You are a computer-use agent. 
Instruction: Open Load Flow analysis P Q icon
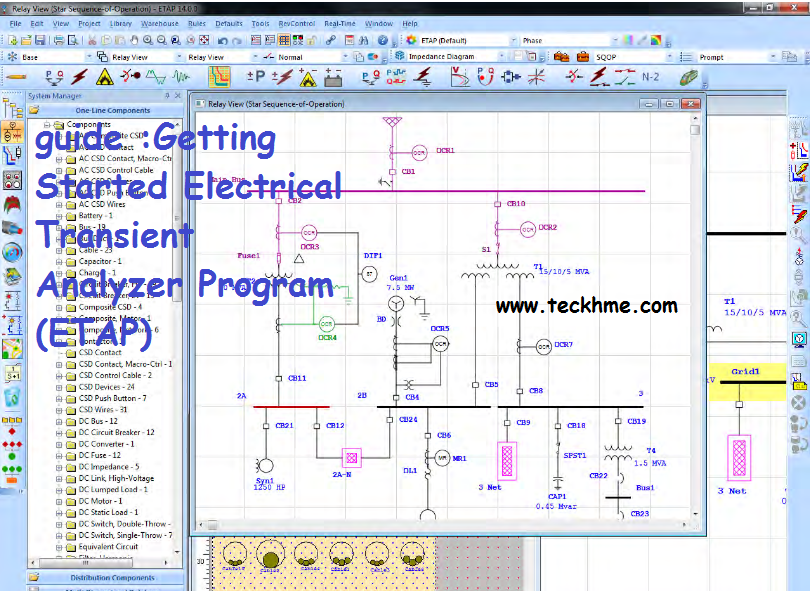[x=54, y=77]
